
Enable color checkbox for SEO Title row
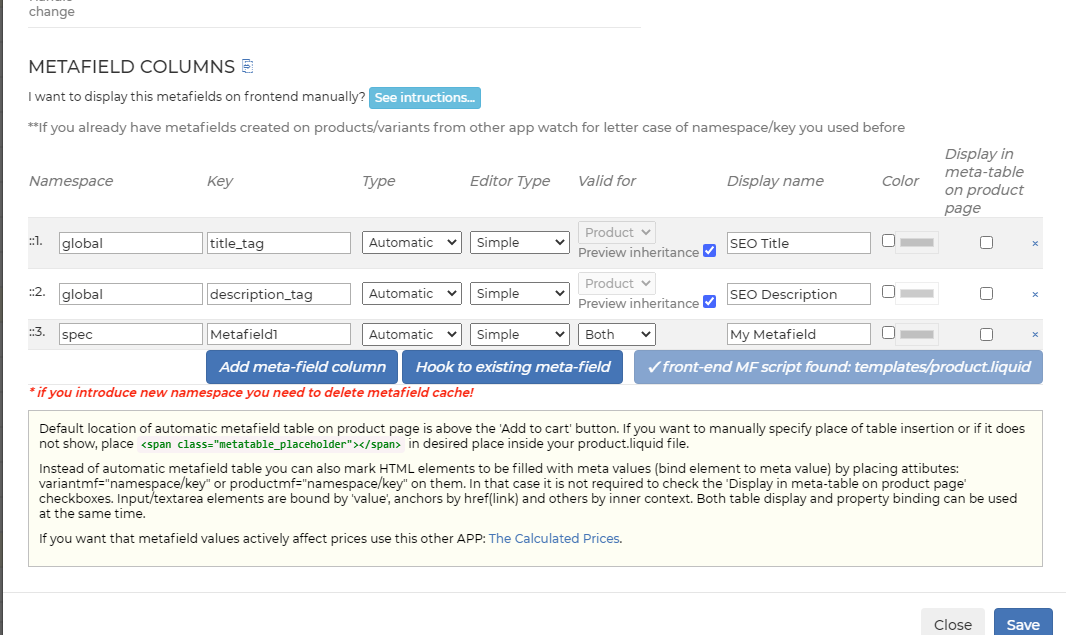(888, 241)
